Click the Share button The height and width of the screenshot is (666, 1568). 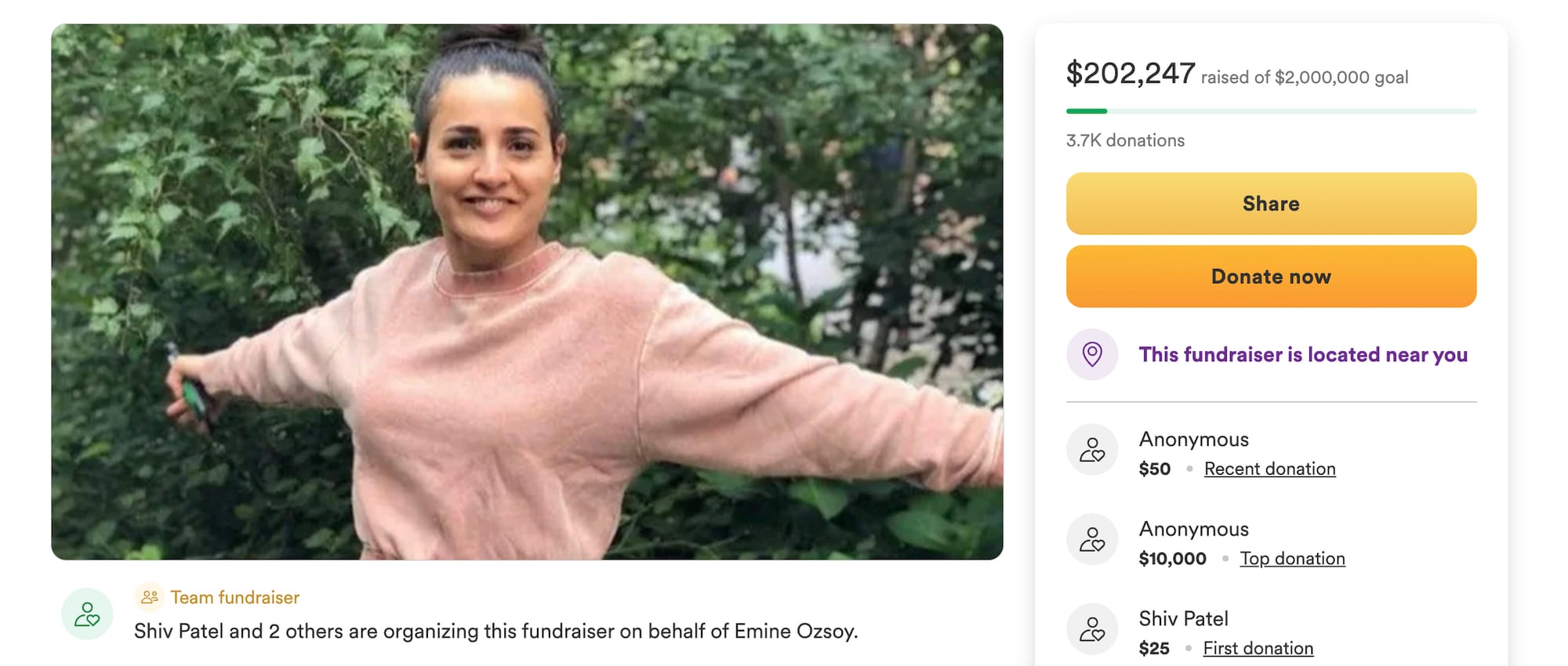[1271, 204]
